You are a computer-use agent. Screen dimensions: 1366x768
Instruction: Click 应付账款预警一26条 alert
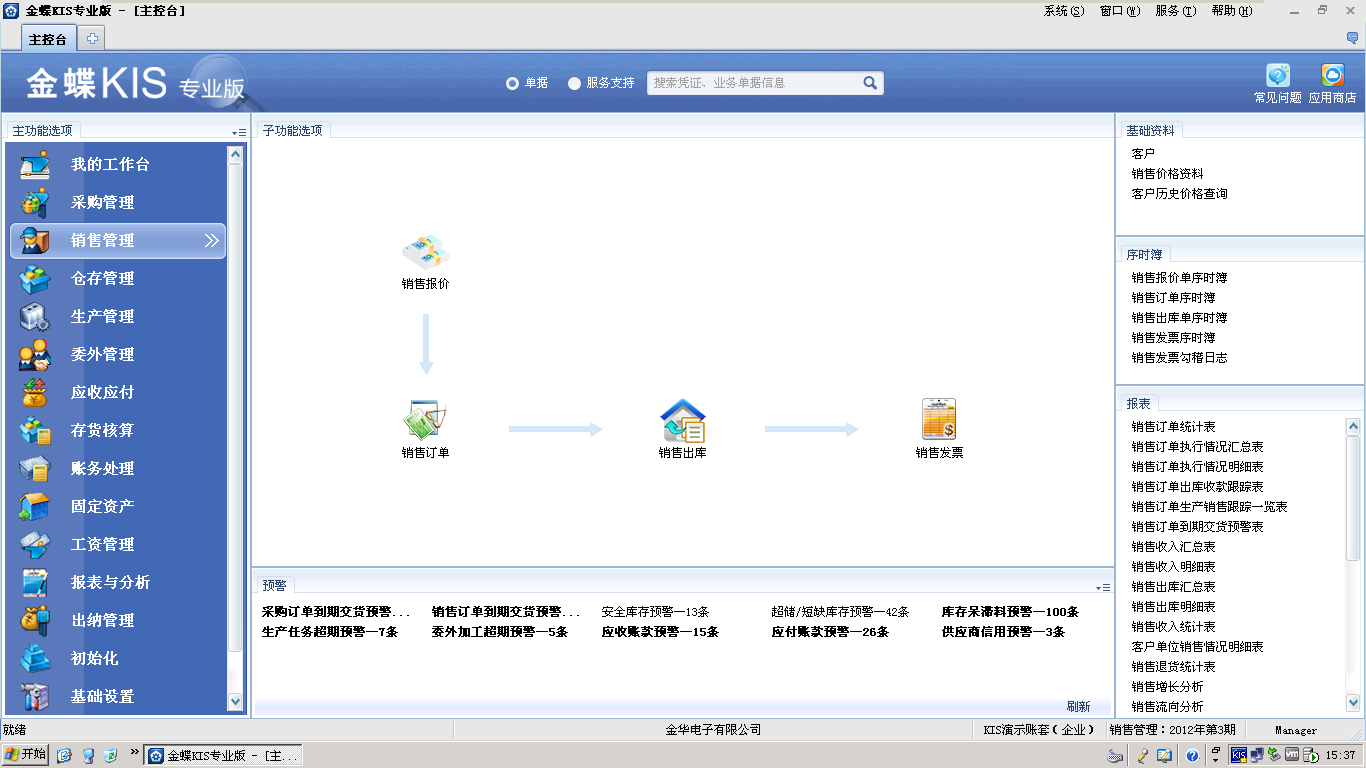coord(830,632)
